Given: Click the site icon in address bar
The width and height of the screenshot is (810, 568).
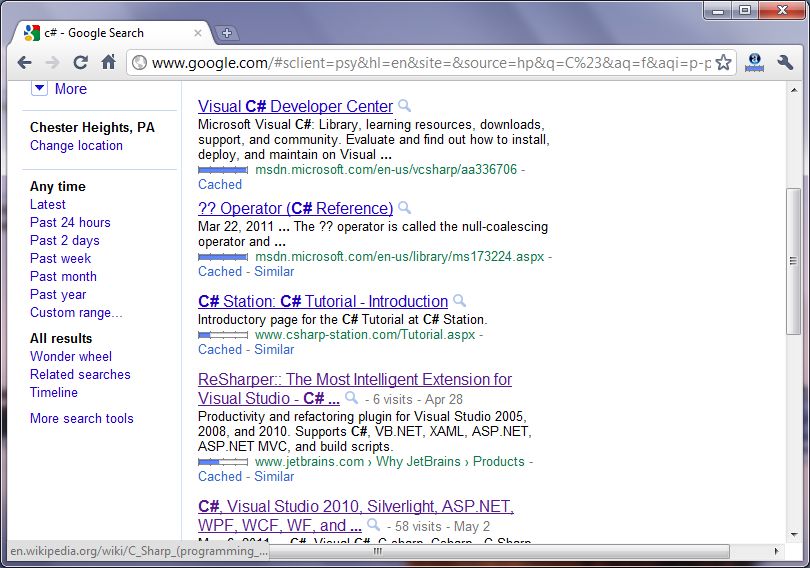Looking at the screenshot, I should (139, 62).
